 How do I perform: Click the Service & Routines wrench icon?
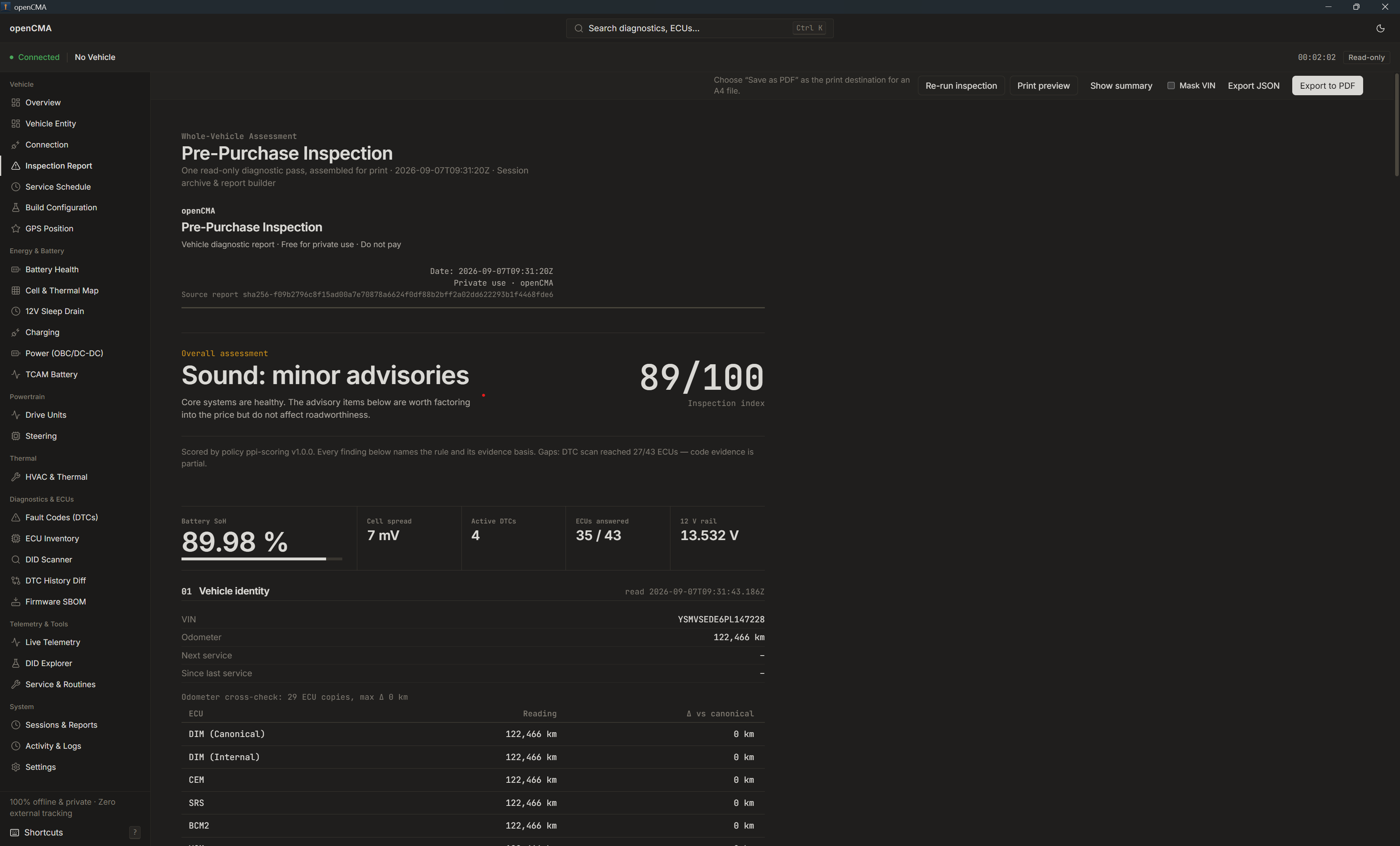tap(15, 684)
